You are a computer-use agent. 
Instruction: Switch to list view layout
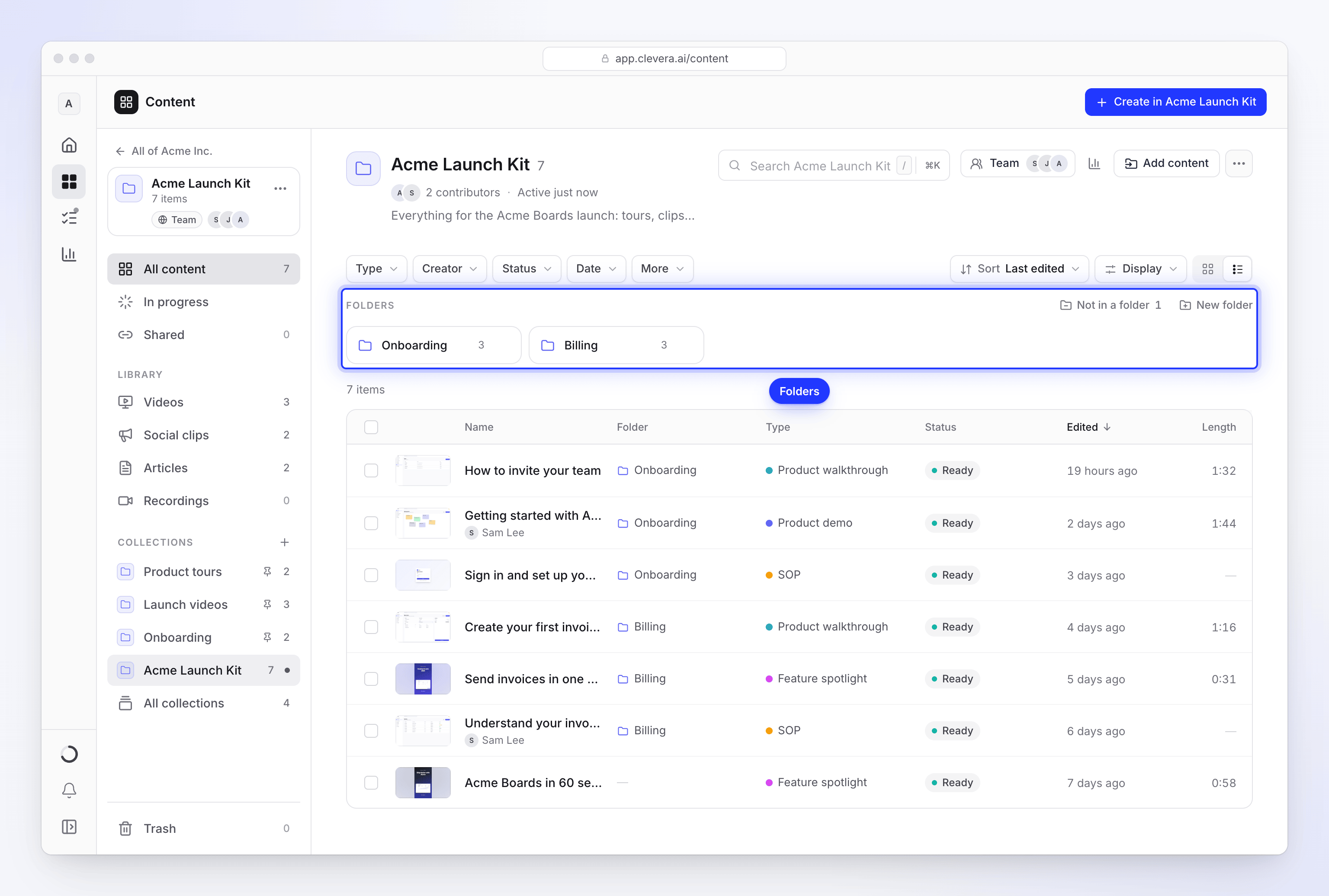(x=1238, y=269)
